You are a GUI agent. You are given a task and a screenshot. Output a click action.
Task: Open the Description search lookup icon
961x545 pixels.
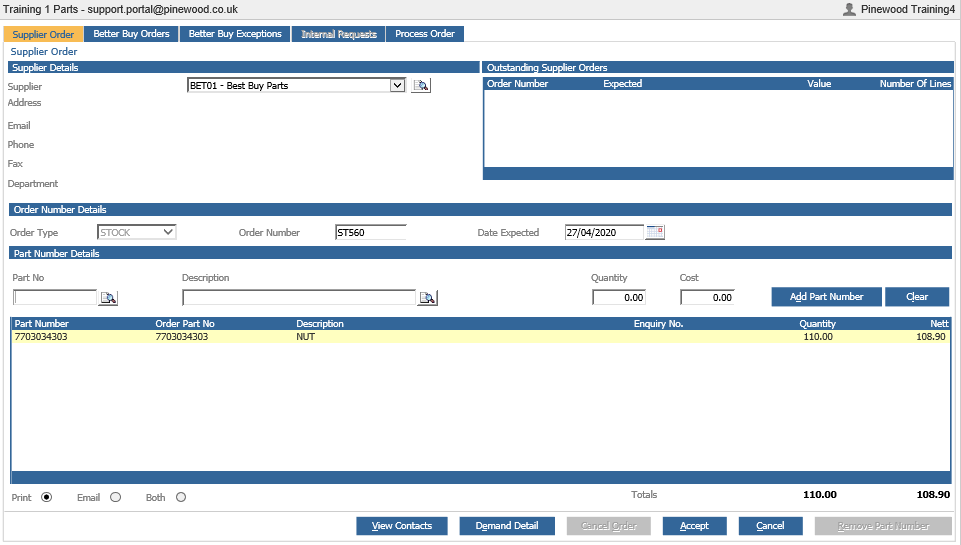click(x=427, y=298)
